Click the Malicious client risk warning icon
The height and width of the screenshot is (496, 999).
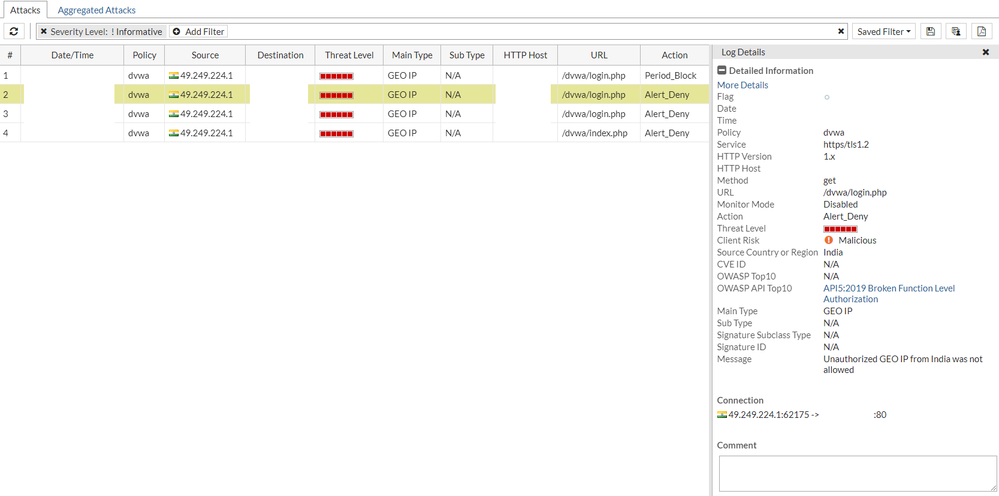pos(828,240)
